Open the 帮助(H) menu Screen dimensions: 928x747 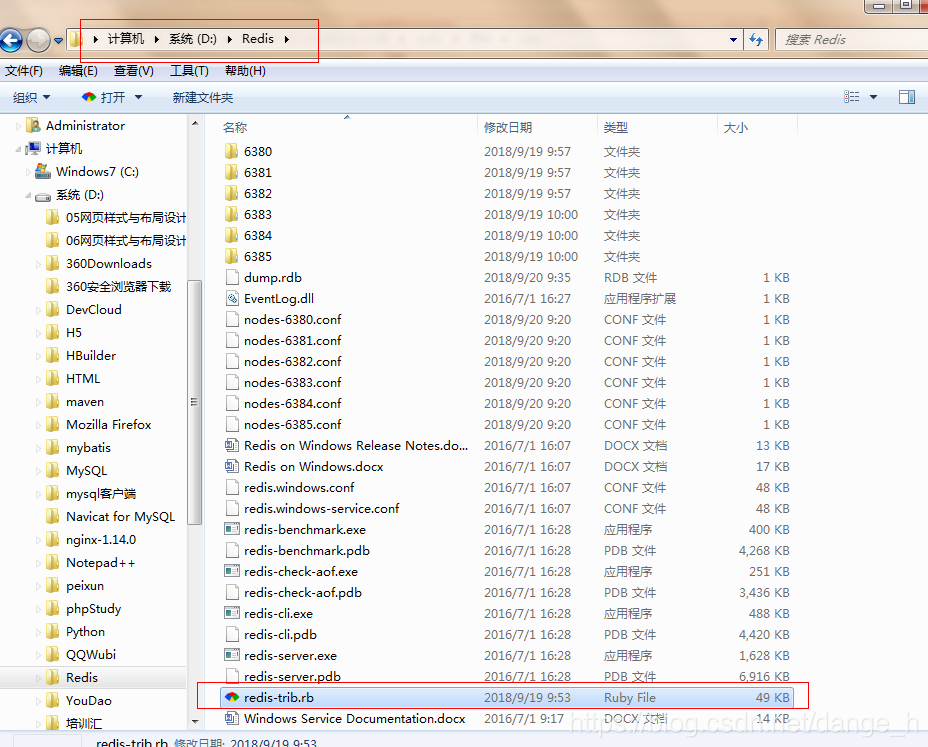pyautogui.click(x=245, y=71)
